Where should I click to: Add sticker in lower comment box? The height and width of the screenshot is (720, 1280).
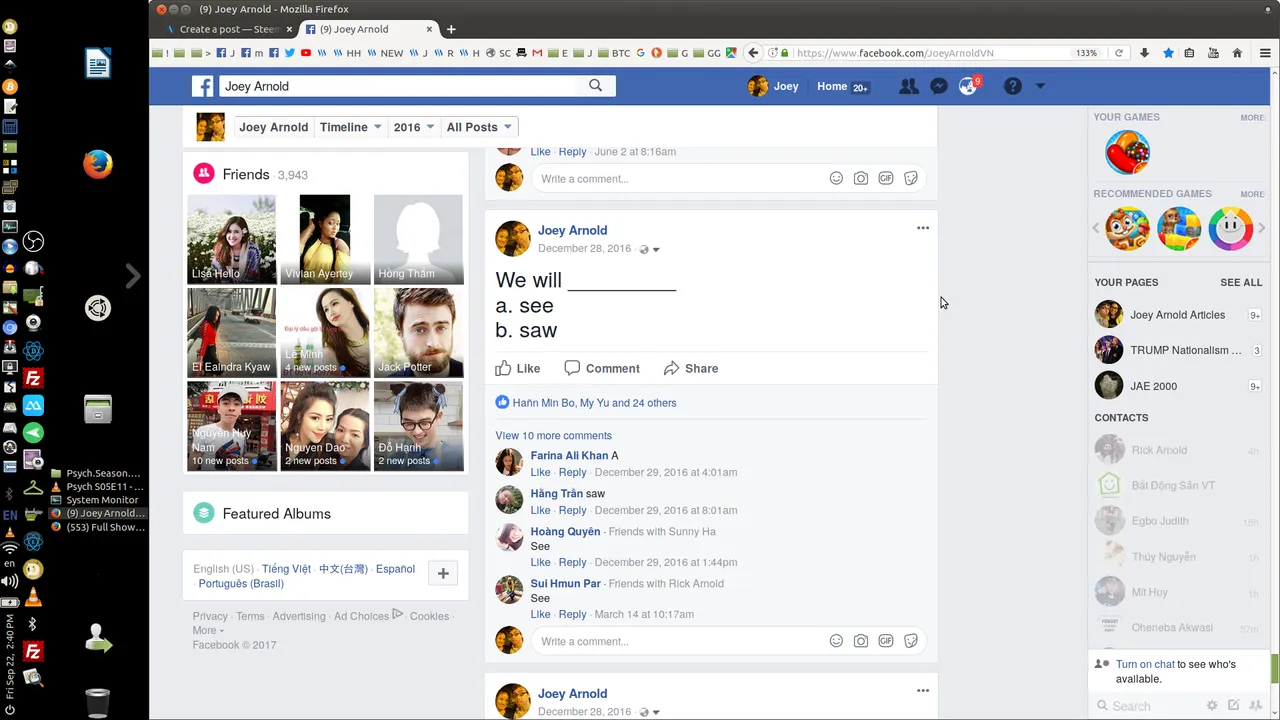911,641
